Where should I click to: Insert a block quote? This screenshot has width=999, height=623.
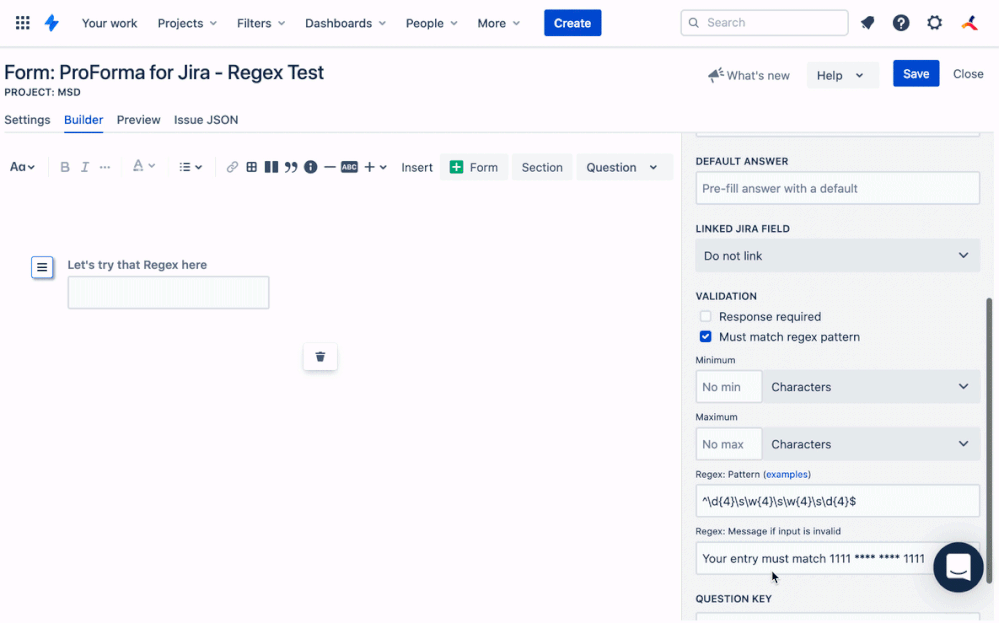coord(291,167)
